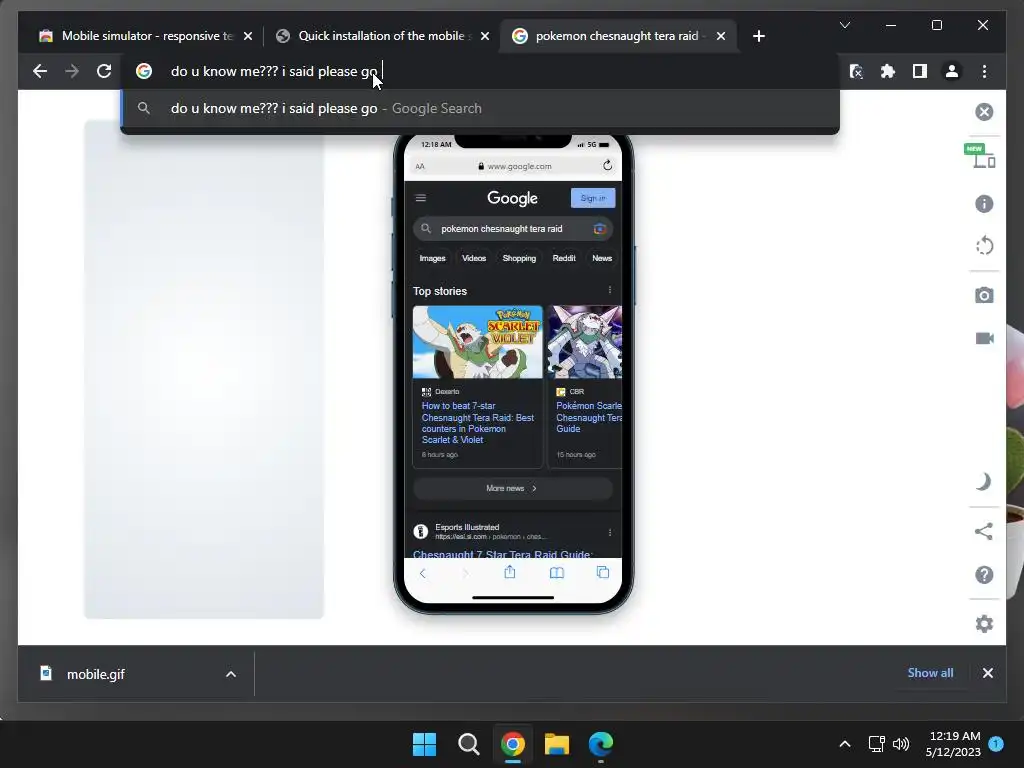Select the Videos filter
1024x768 pixels.
coord(474,258)
